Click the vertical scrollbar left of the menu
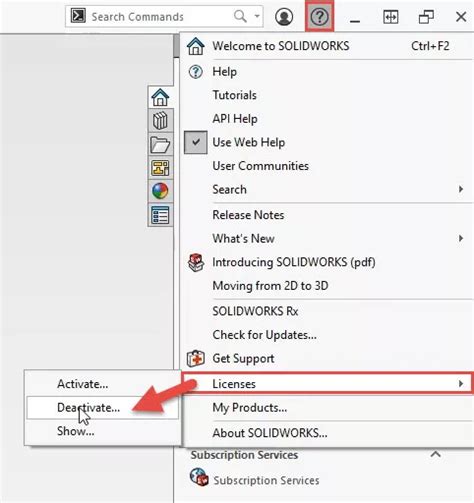 point(176,47)
